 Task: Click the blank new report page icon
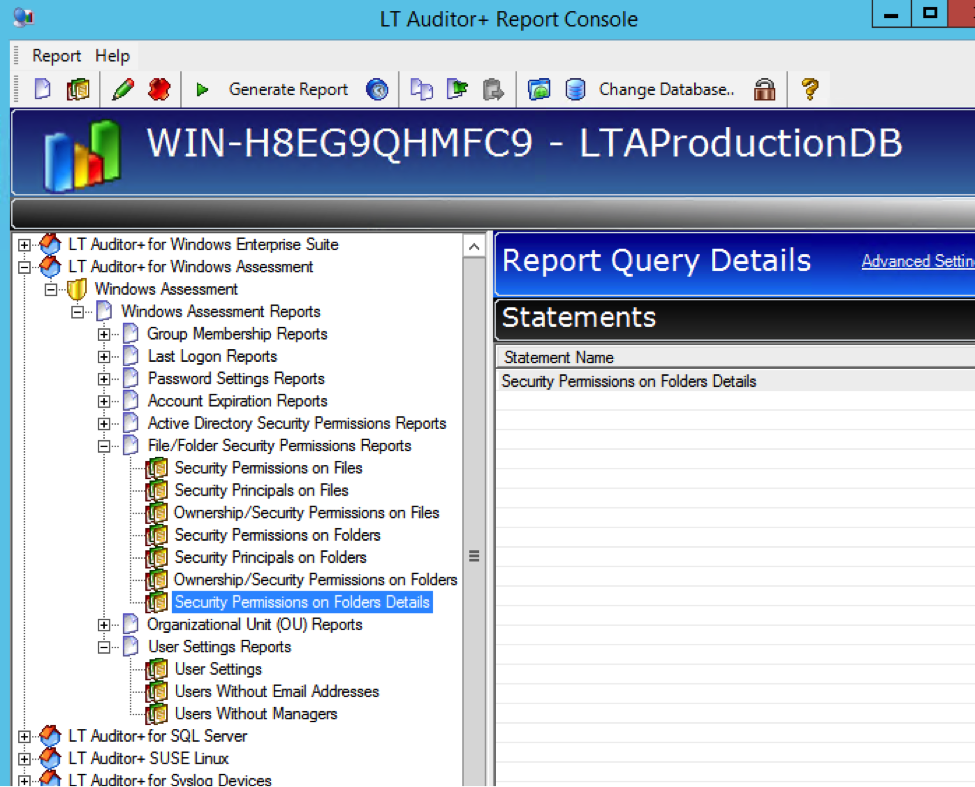pos(42,90)
